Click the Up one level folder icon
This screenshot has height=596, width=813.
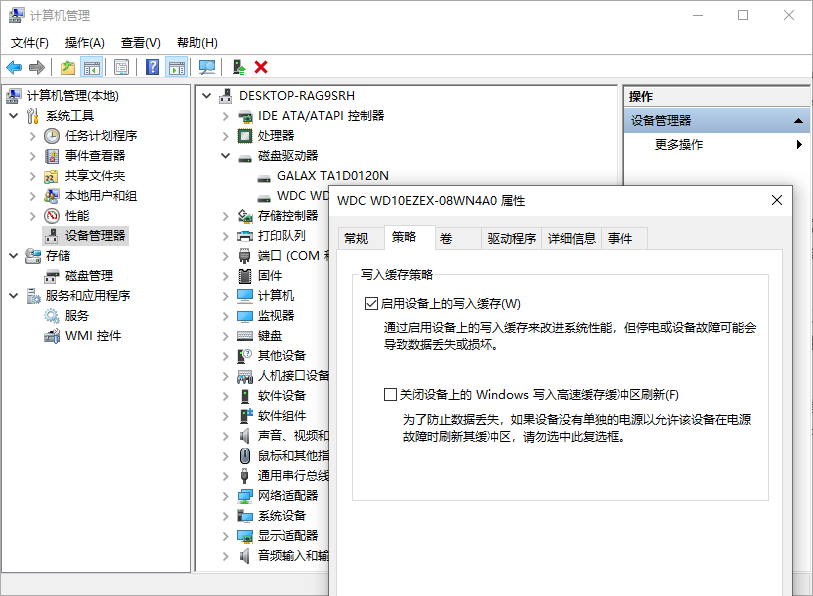coord(68,67)
